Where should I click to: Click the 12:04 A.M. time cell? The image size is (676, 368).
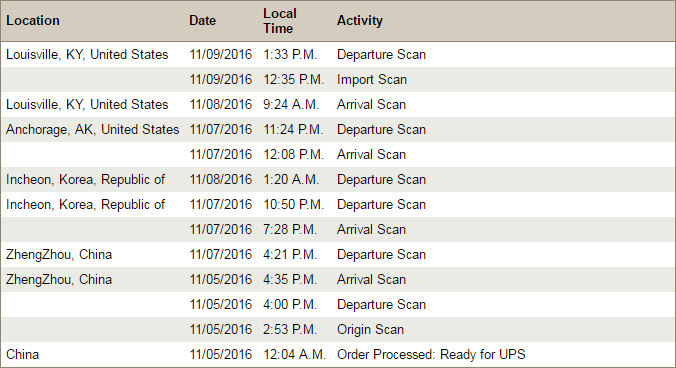tap(294, 355)
